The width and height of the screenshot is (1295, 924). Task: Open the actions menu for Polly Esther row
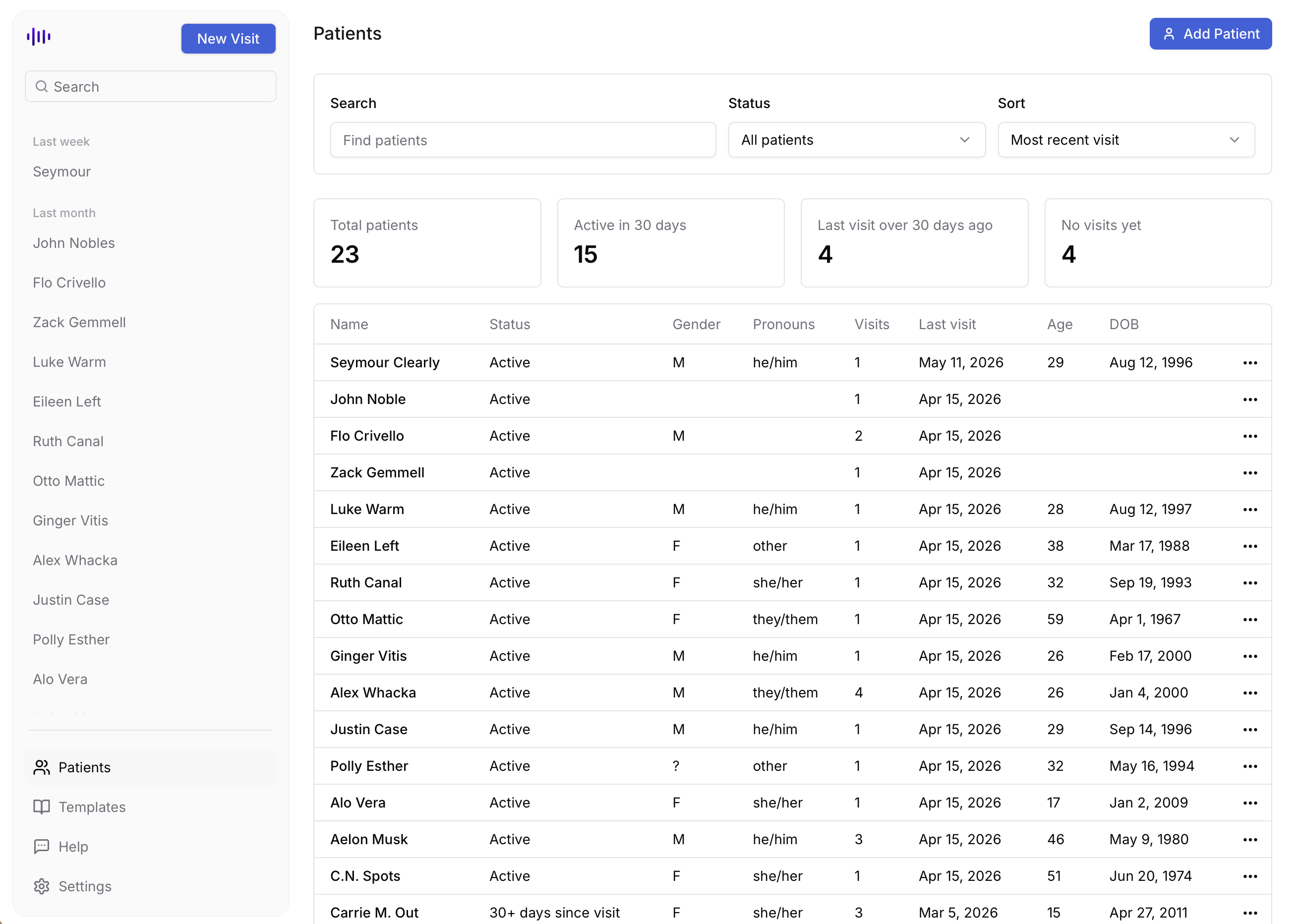coord(1249,766)
